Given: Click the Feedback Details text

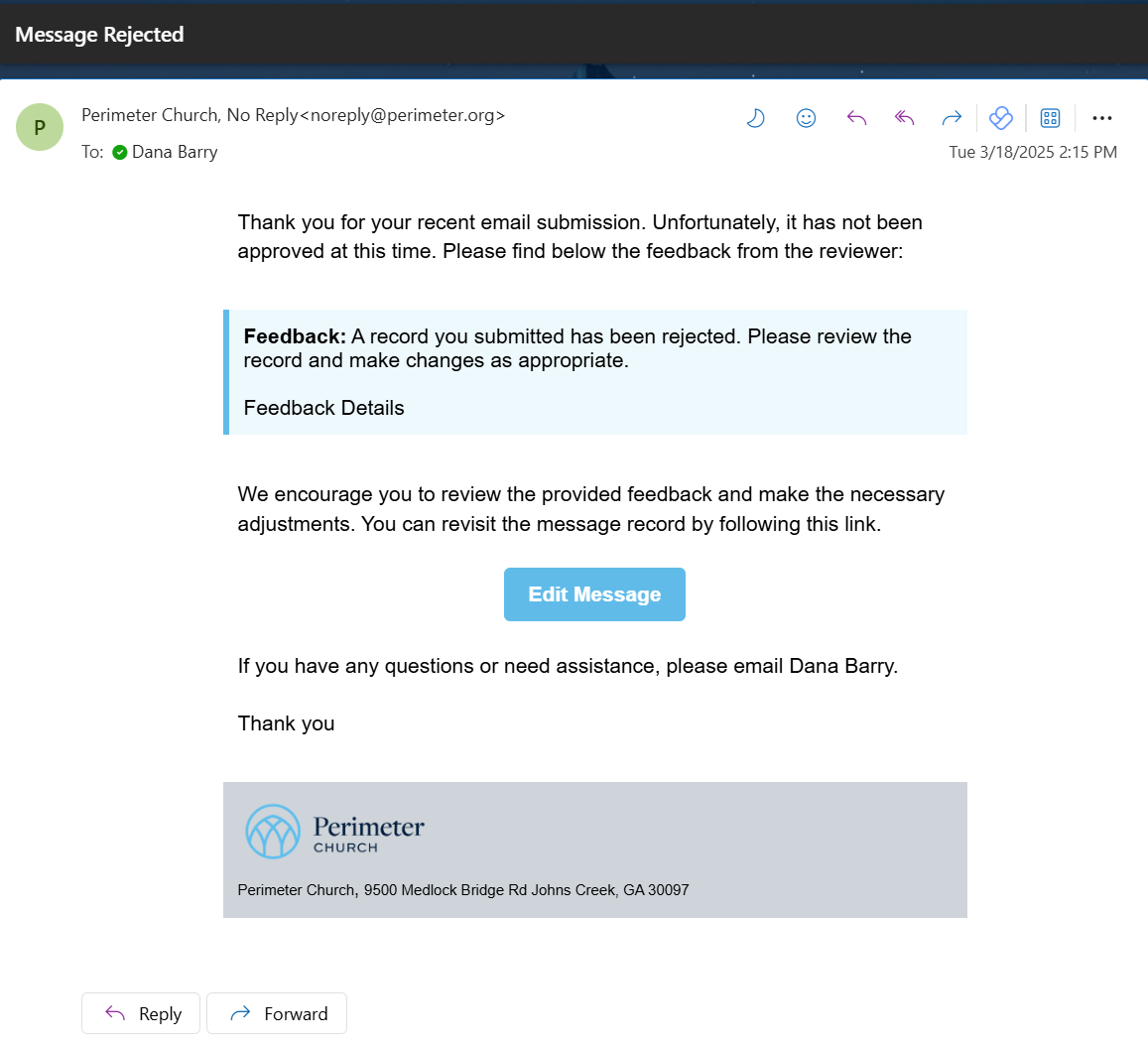Looking at the screenshot, I should coord(323,408).
